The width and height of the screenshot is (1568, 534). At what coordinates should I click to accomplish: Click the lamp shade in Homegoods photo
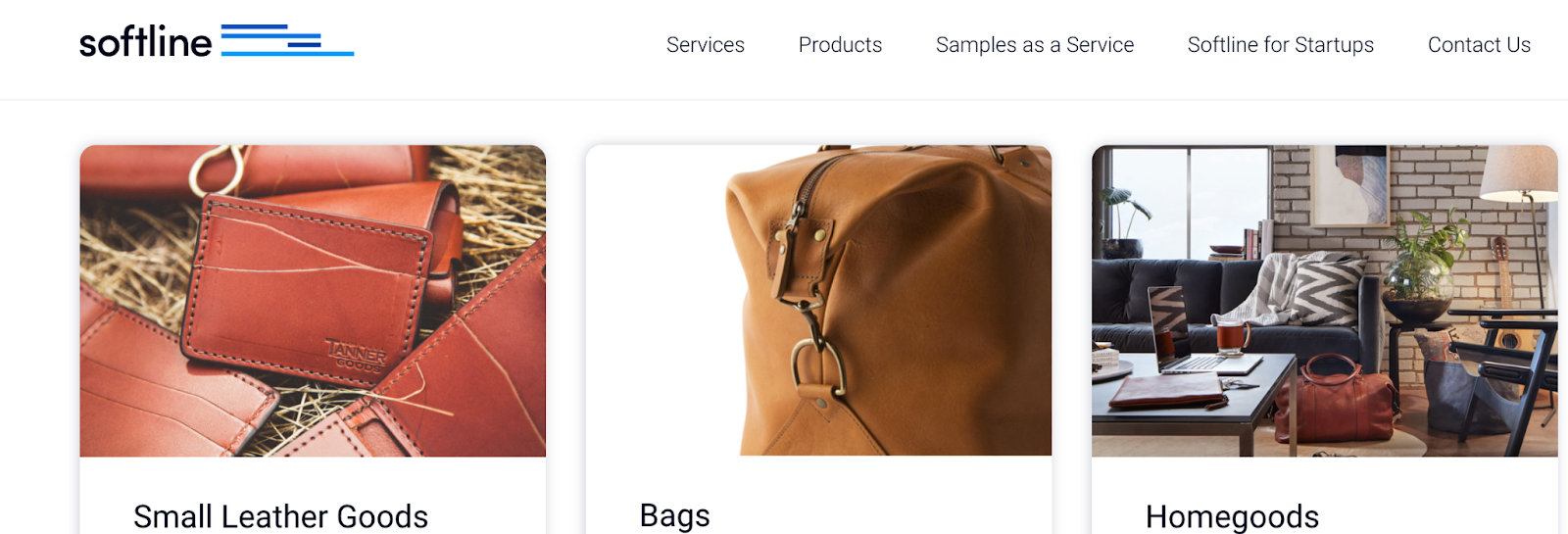coord(1519,174)
